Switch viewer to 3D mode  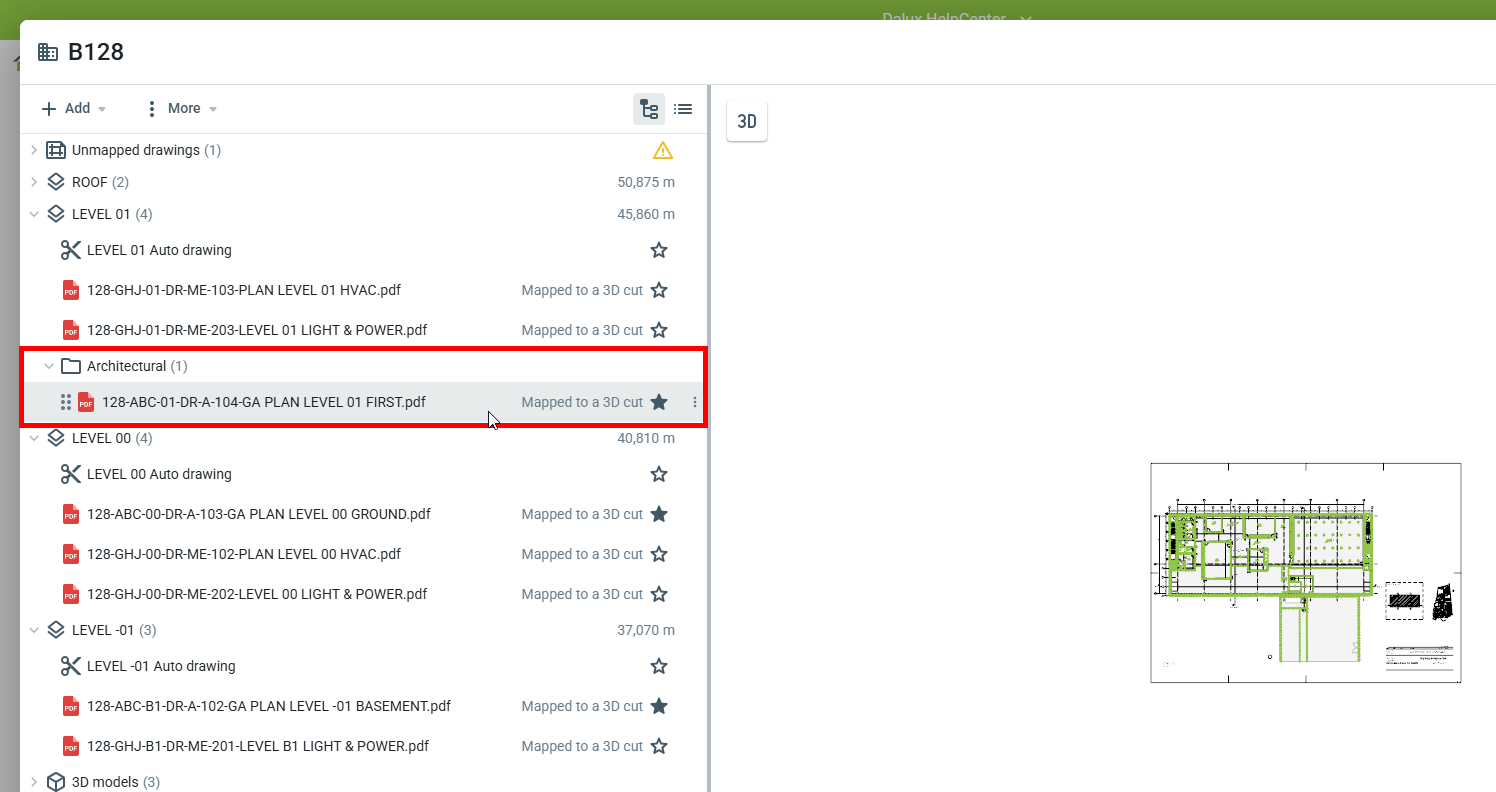[747, 122]
